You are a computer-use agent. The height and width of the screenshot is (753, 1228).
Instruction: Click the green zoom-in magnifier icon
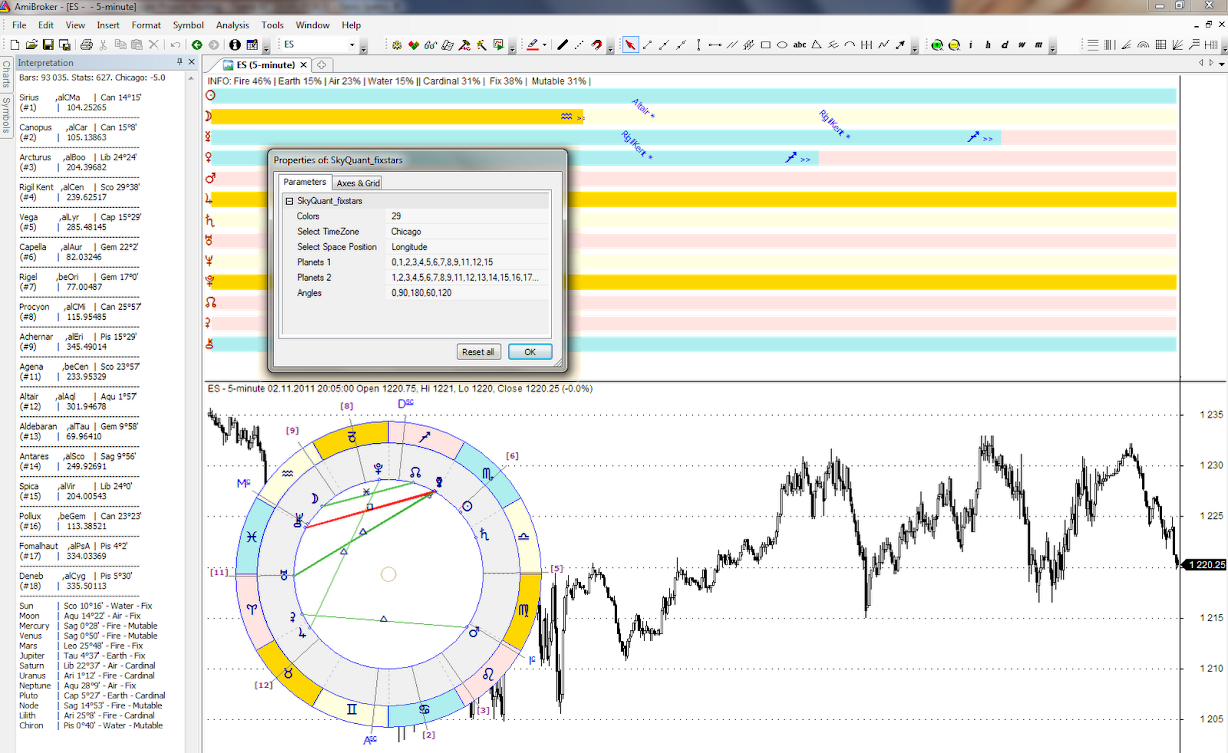tap(937, 45)
